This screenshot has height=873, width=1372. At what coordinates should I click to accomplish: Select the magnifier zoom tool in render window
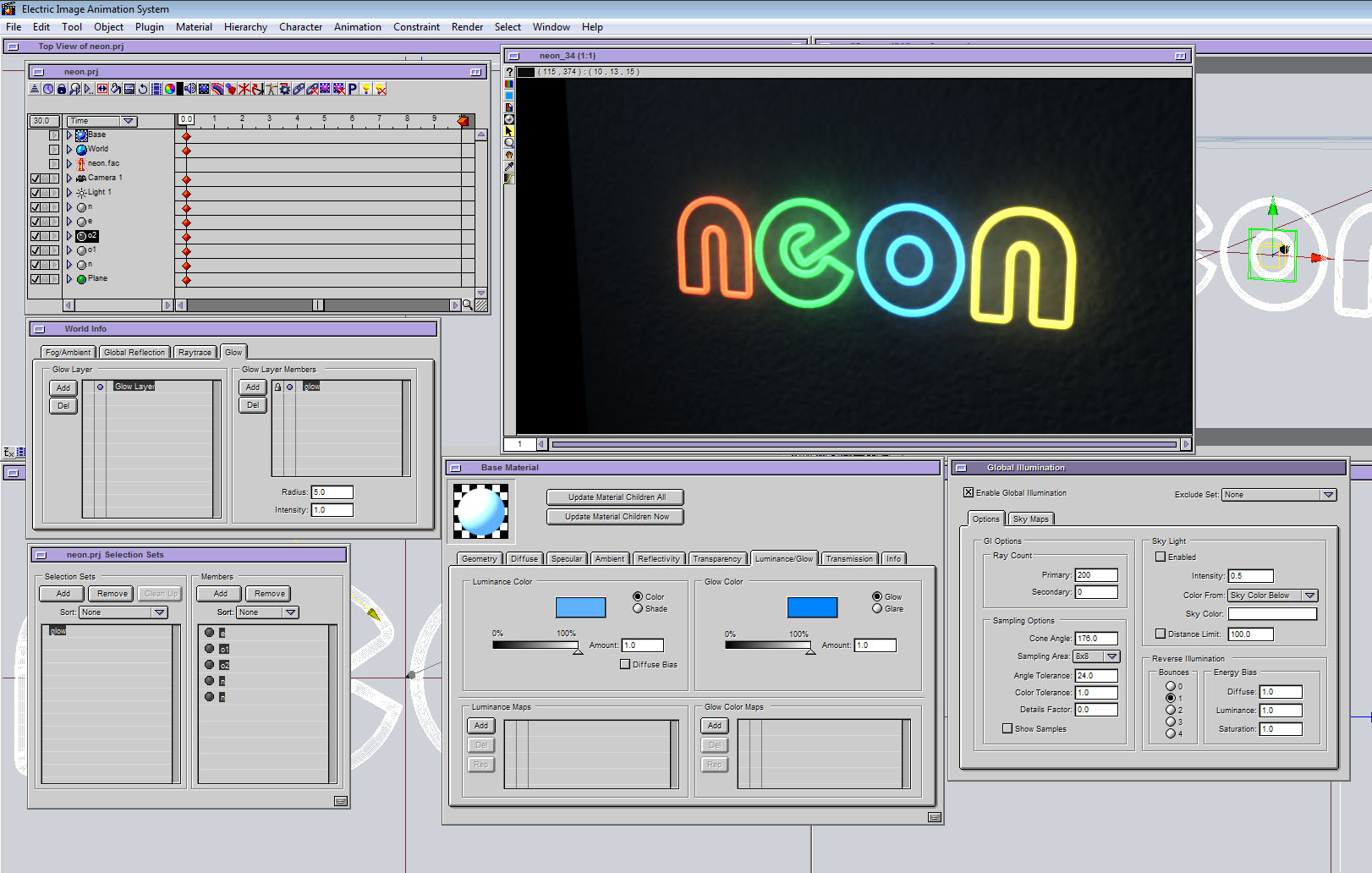click(x=509, y=143)
